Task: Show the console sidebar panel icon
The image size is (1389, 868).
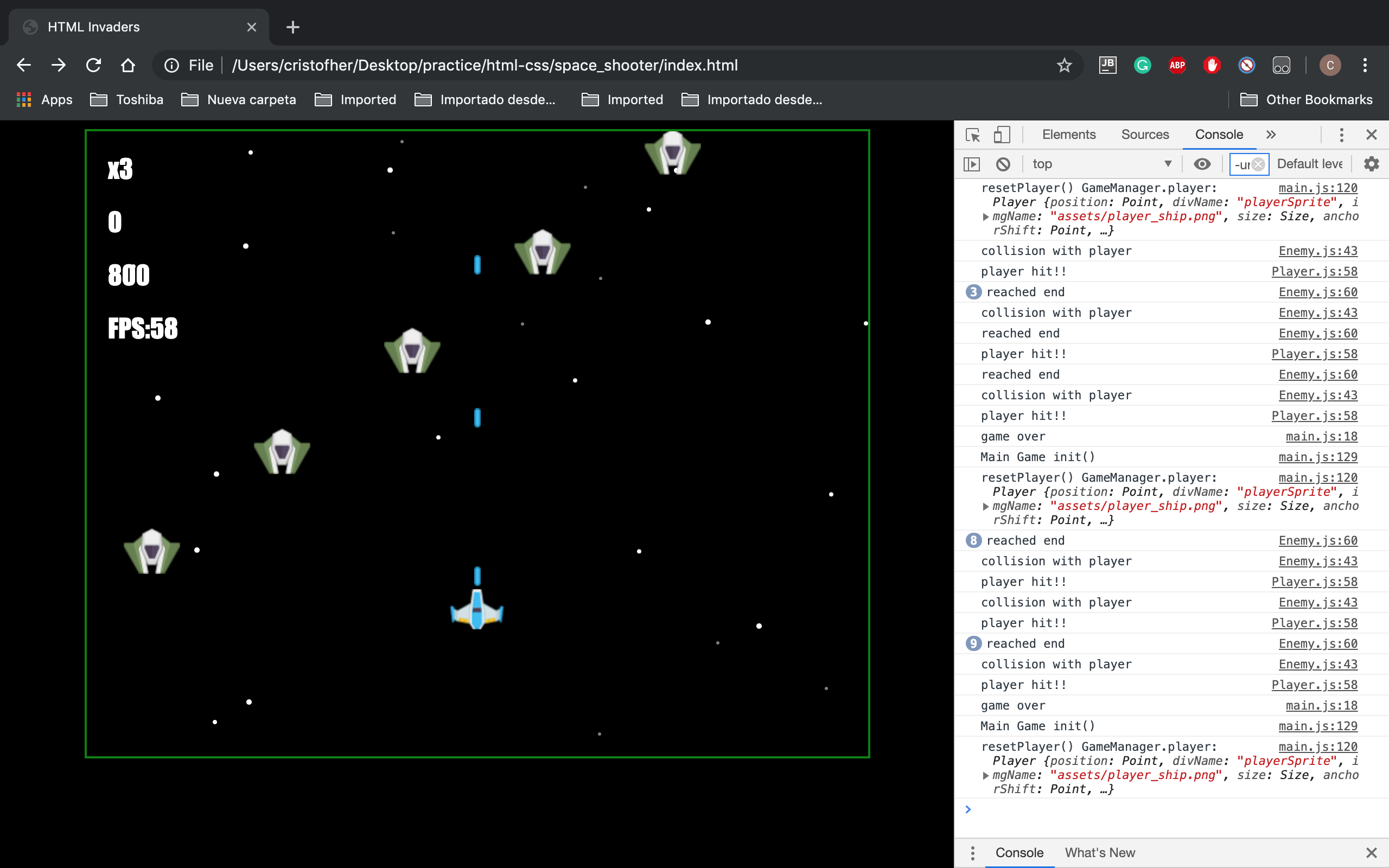Action: pyautogui.click(x=972, y=164)
